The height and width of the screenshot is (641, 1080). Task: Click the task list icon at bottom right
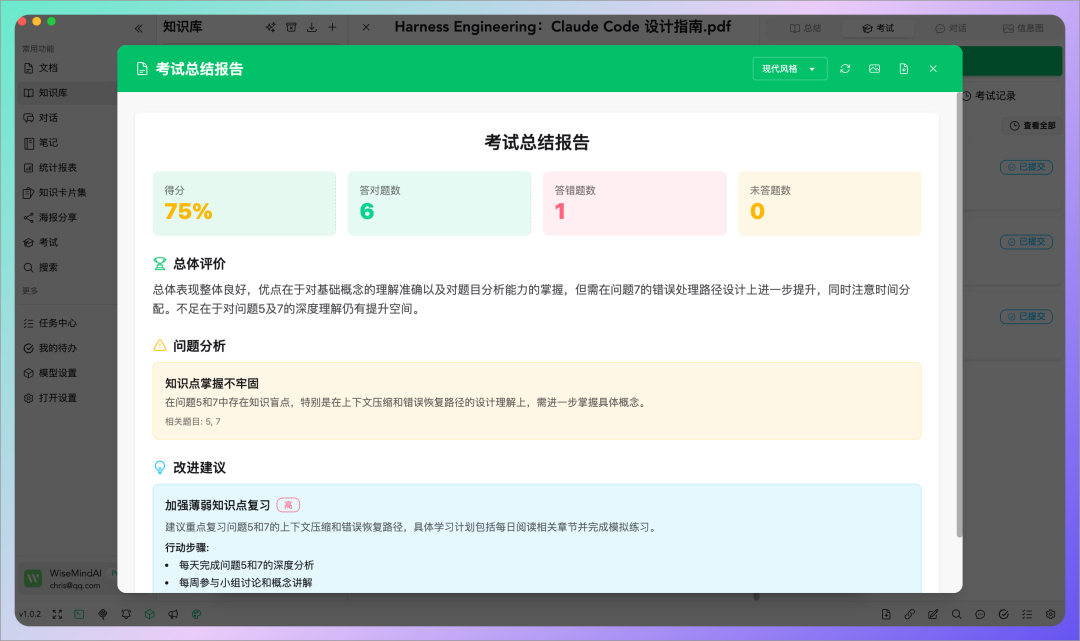[x=1027, y=614]
